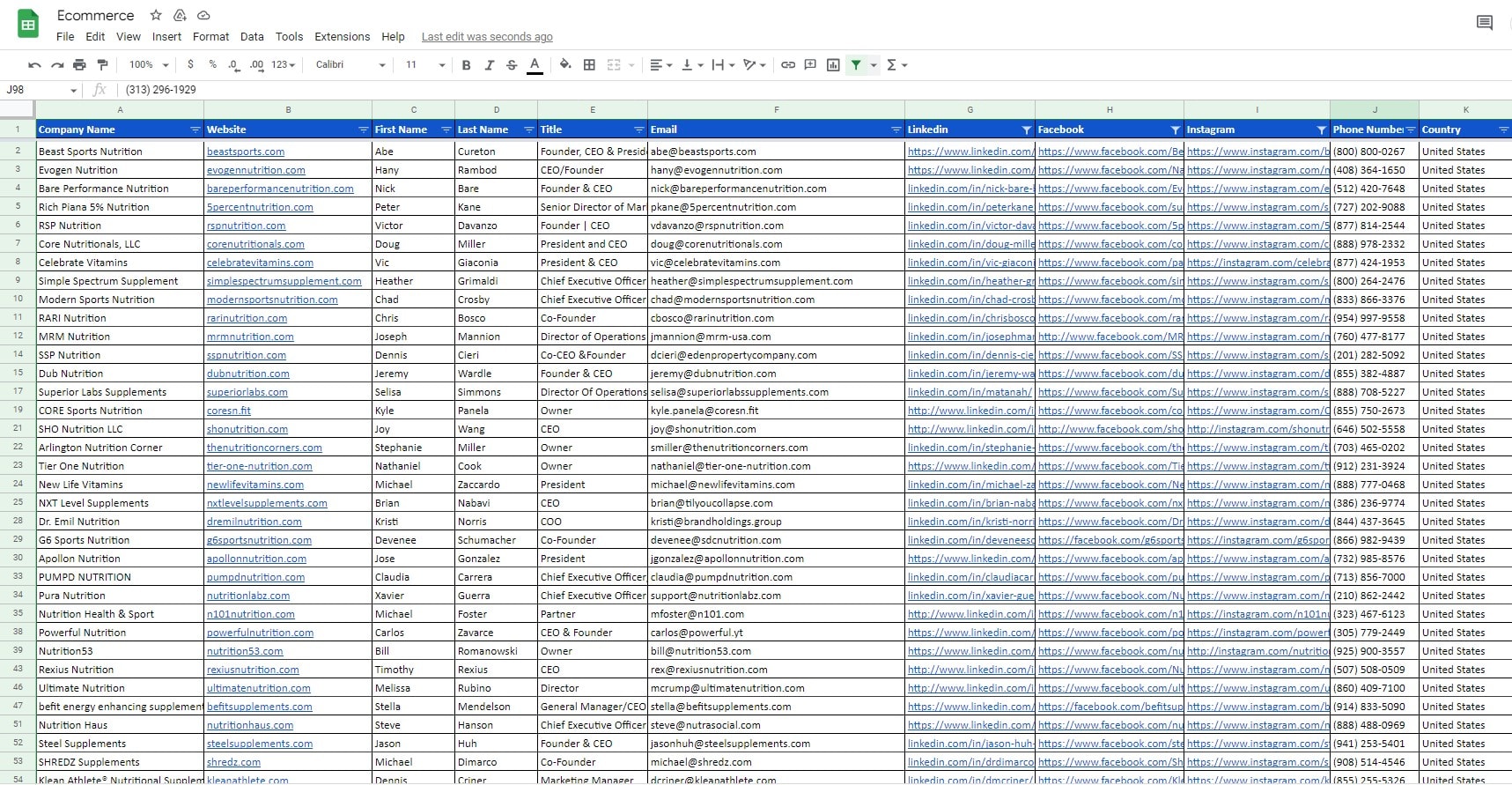Star the Ecommerce document
The width and height of the screenshot is (1512, 785).
click(156, 15)
